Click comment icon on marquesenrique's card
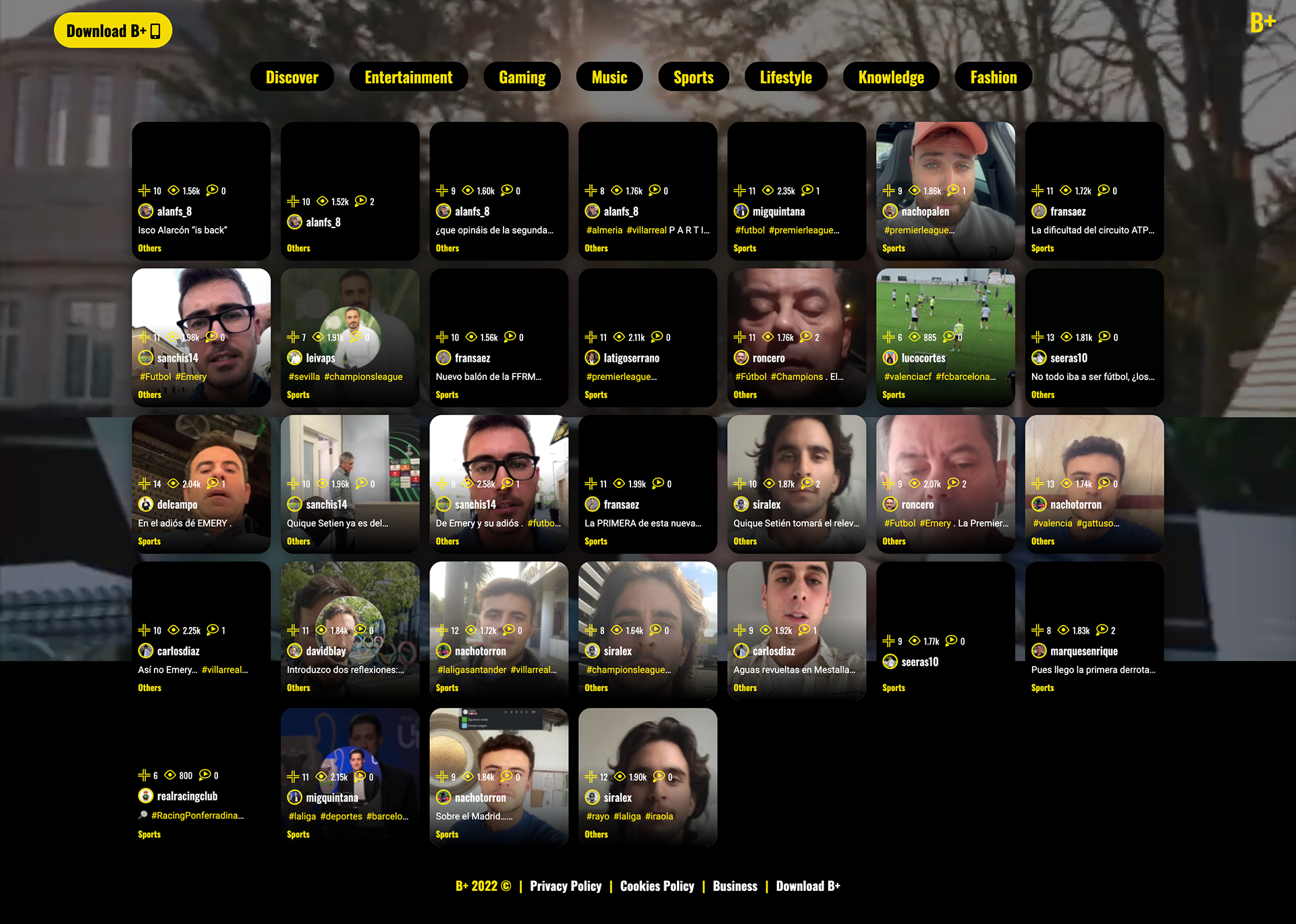 click(1102, 630)
